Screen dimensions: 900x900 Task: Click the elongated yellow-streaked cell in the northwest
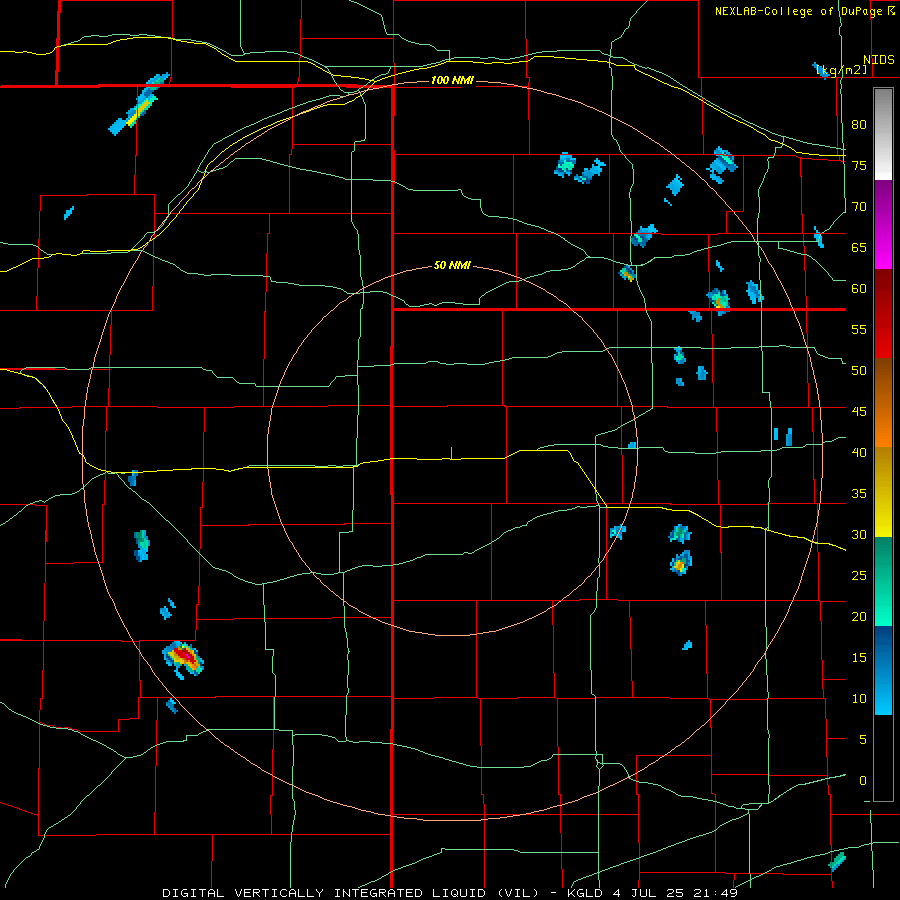click(139, 104)
